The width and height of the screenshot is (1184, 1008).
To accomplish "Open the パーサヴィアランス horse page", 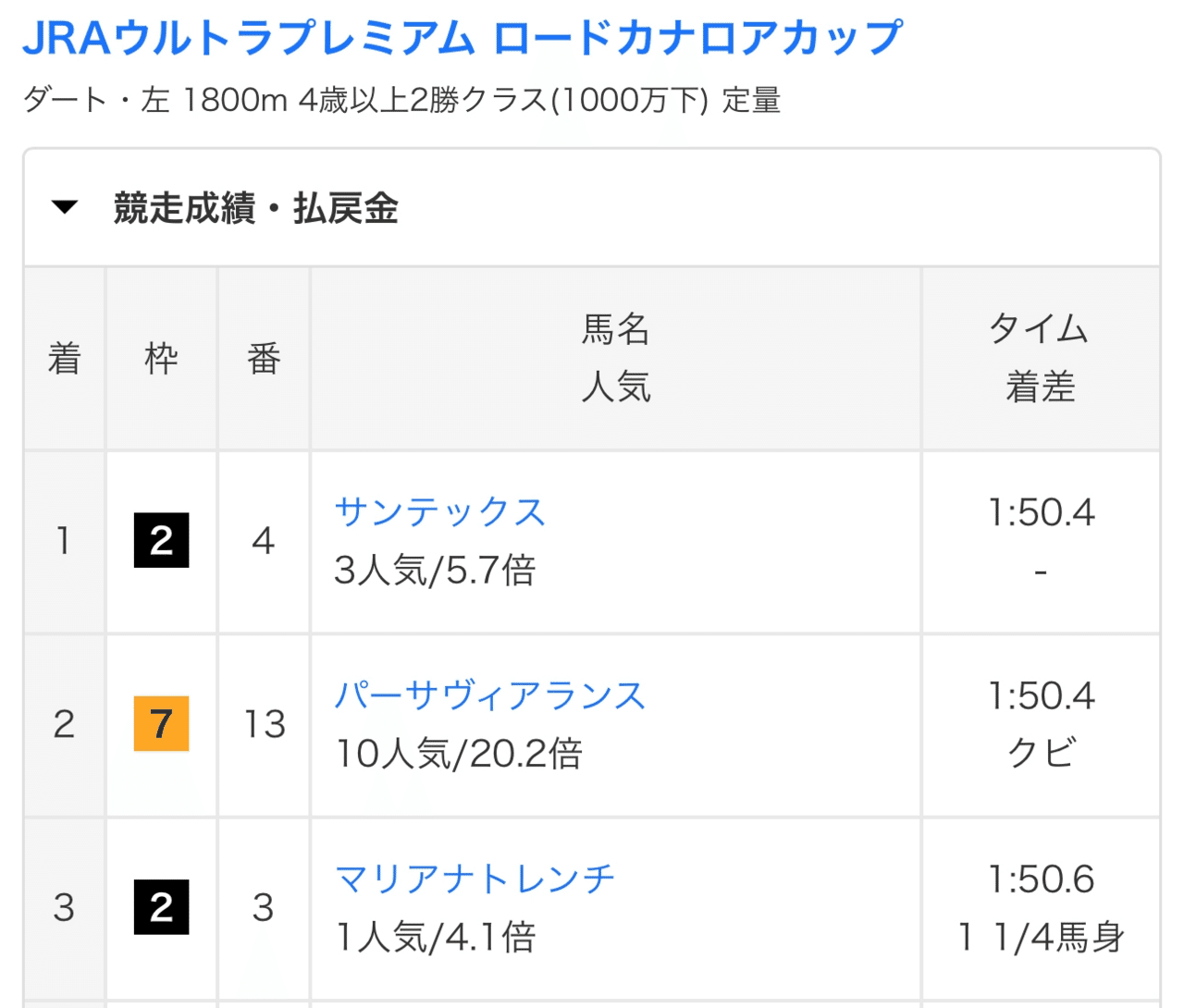I will [x=490, y=695].
